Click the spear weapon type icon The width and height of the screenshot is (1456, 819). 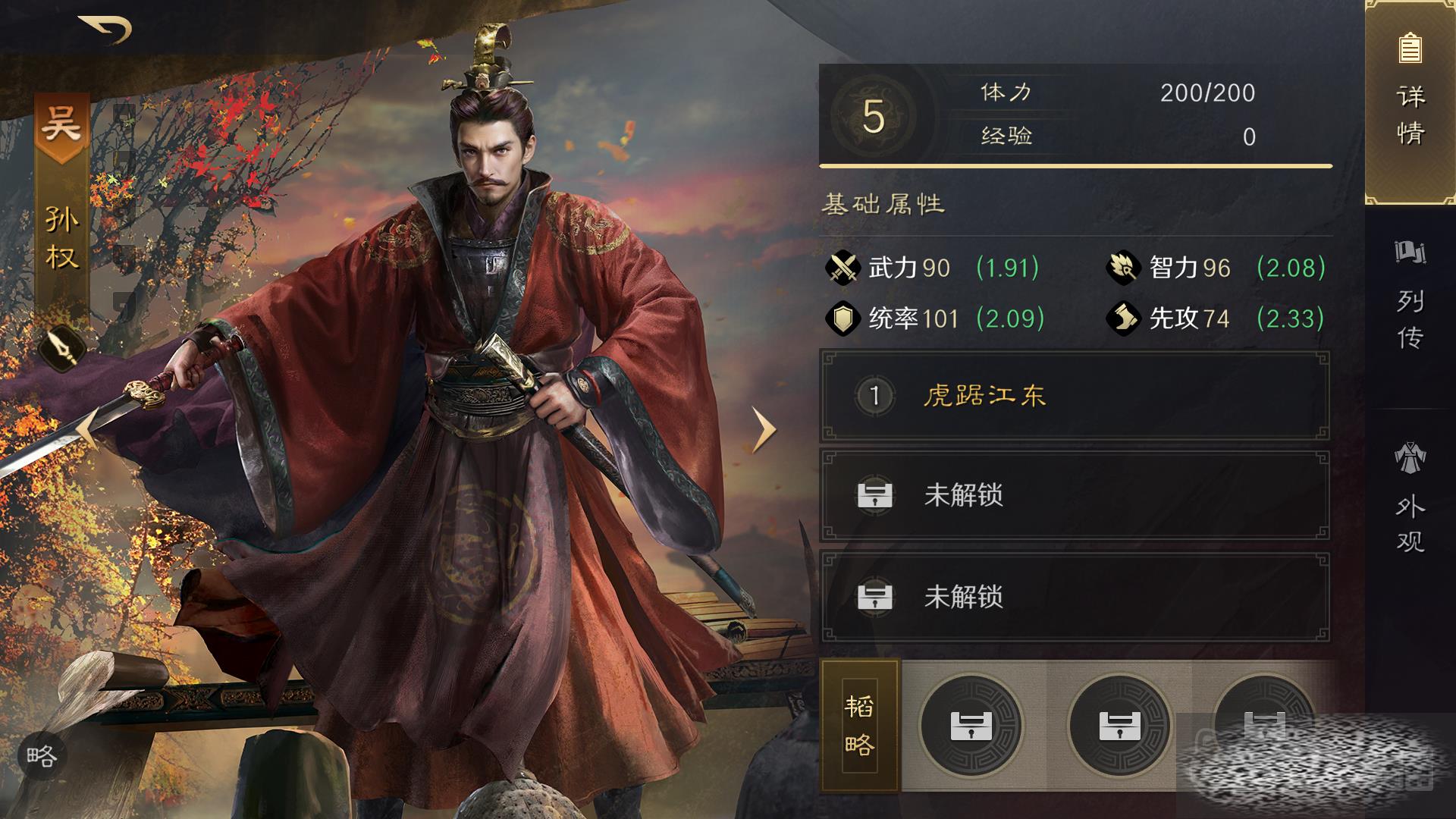(61, 350)
